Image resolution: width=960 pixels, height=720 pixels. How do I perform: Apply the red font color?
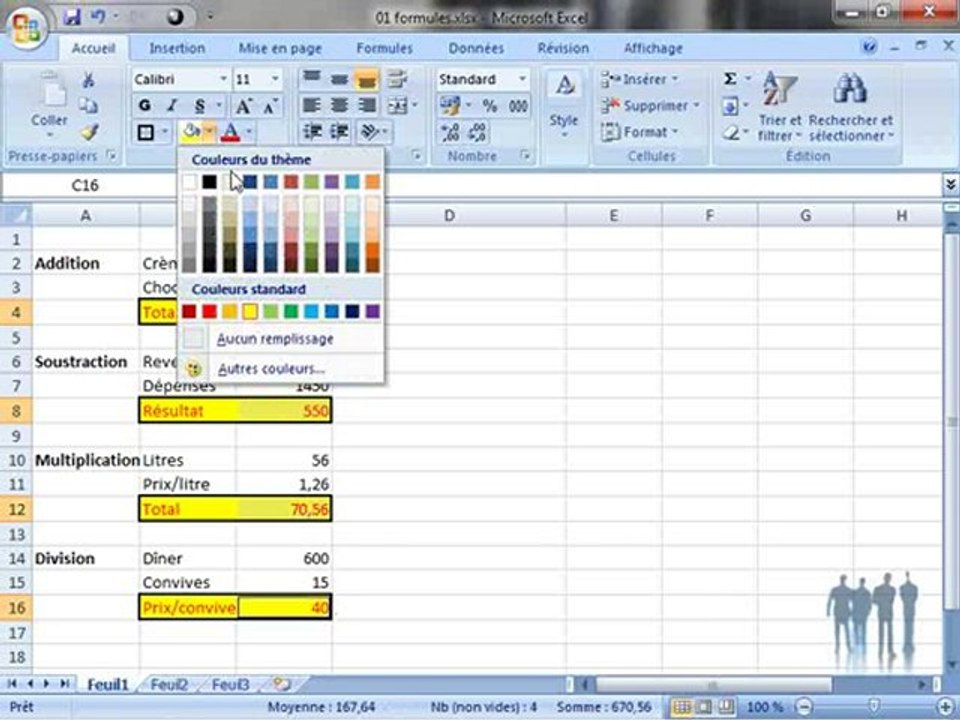click(x=231, y=132)
